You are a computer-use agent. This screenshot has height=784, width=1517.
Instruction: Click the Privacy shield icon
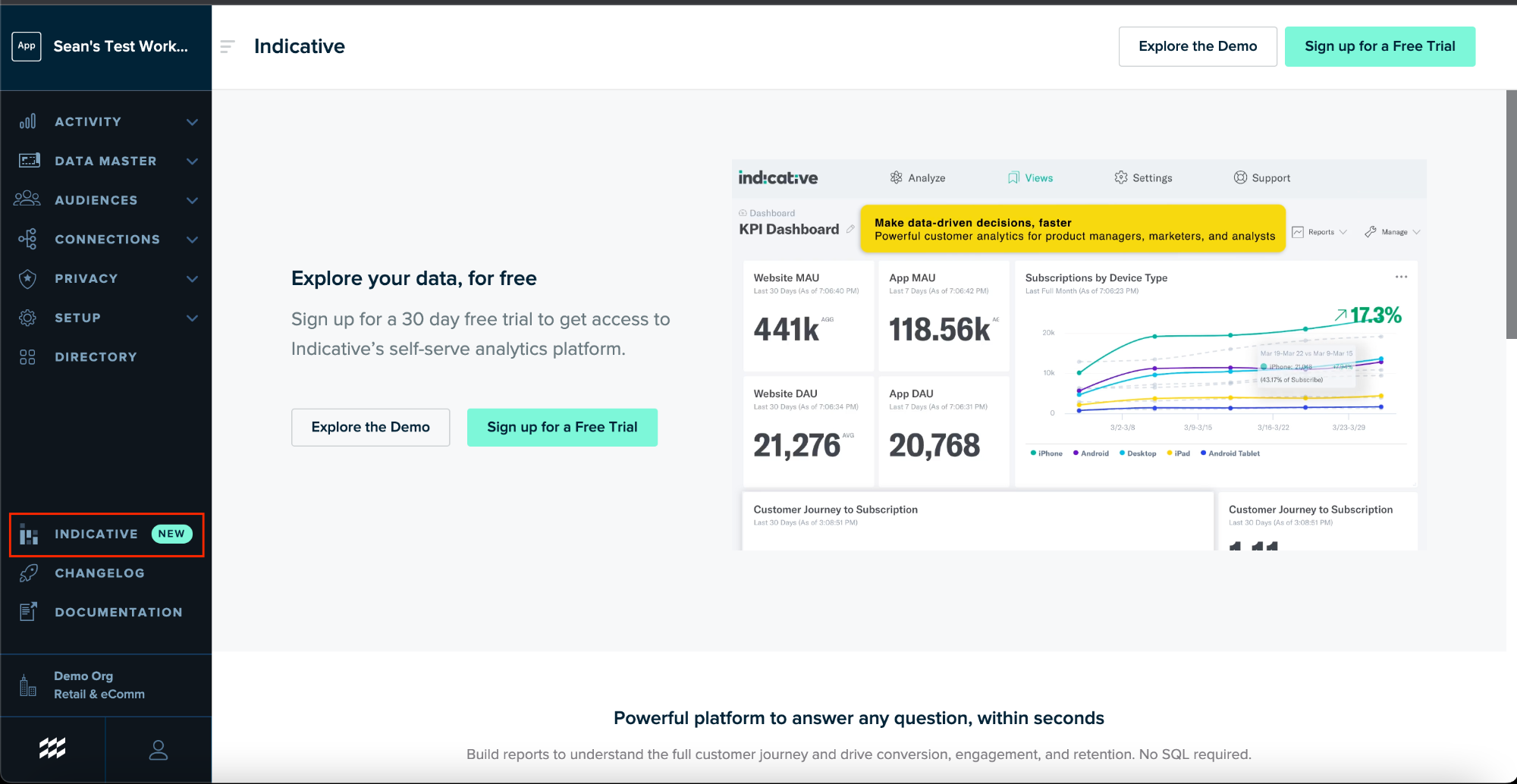(x=28, y=279)
